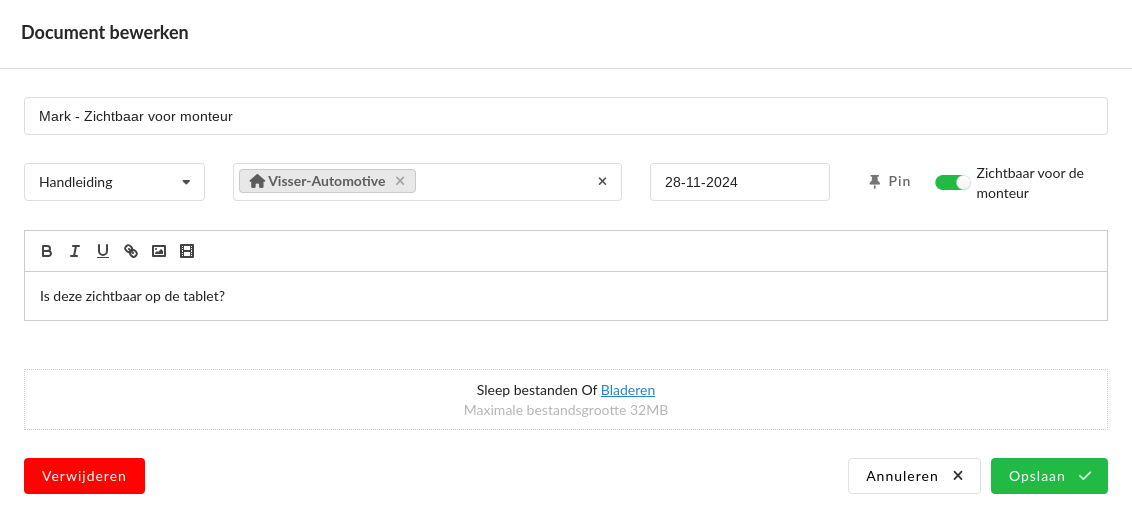Click the document title input field
The width and height of the screenshot is (1132, 513).
pyautogui.click(x=565, y=116)
